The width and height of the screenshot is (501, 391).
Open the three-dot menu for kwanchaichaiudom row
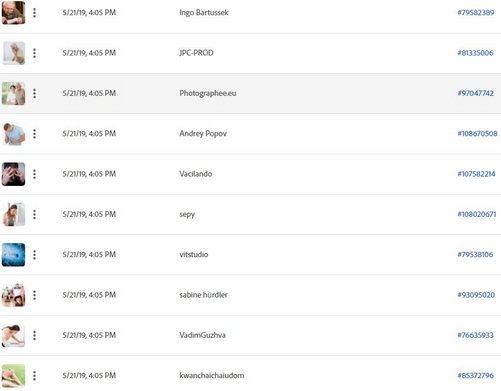[x=34, y=376]
